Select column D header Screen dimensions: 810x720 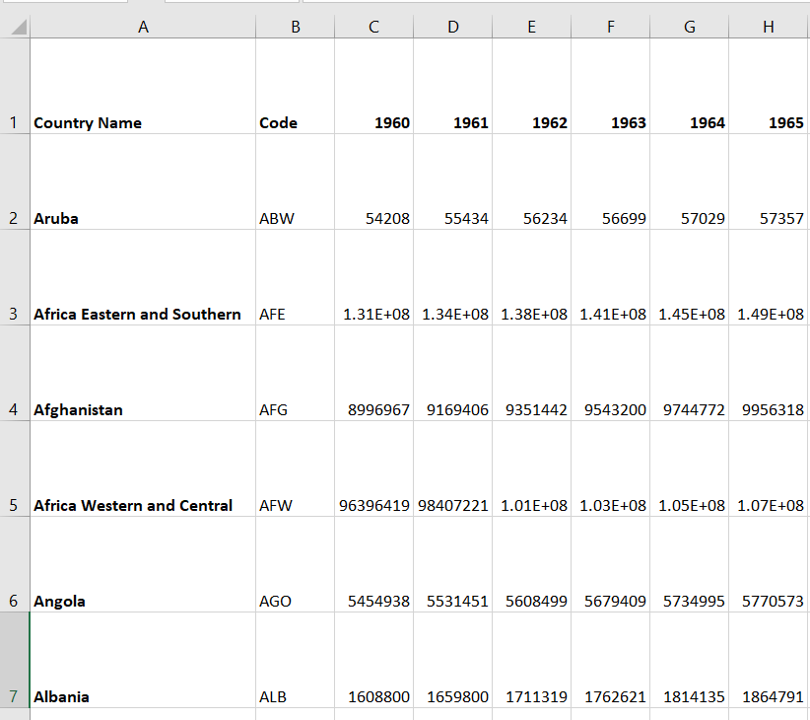pos(453,27)
